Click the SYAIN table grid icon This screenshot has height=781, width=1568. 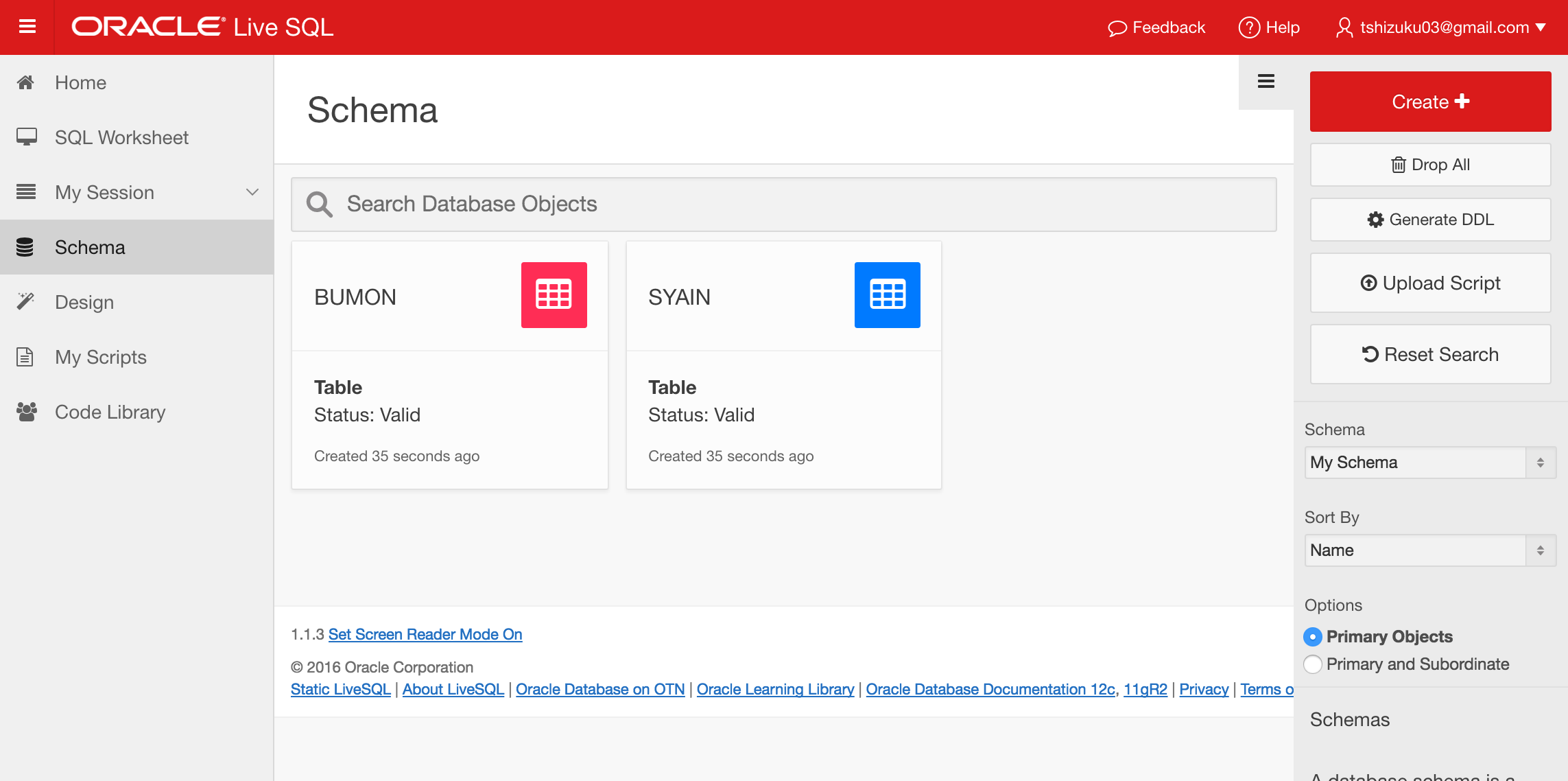click(x=888, y=295)
